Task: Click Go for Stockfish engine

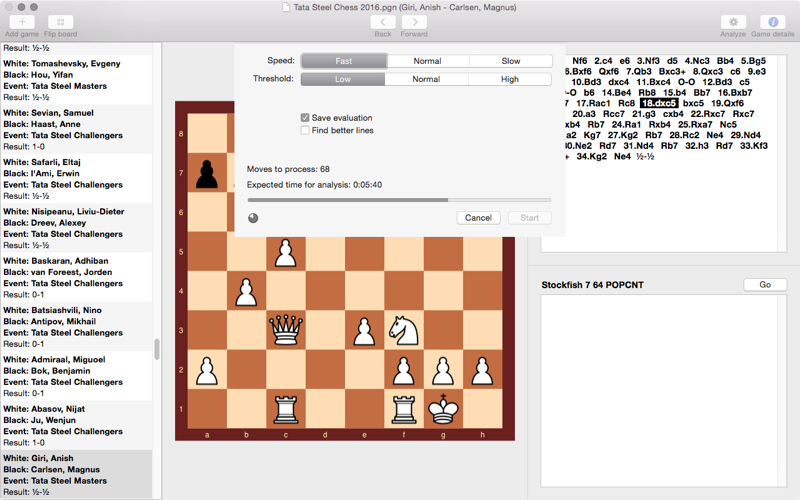Action: pos(765,285)
